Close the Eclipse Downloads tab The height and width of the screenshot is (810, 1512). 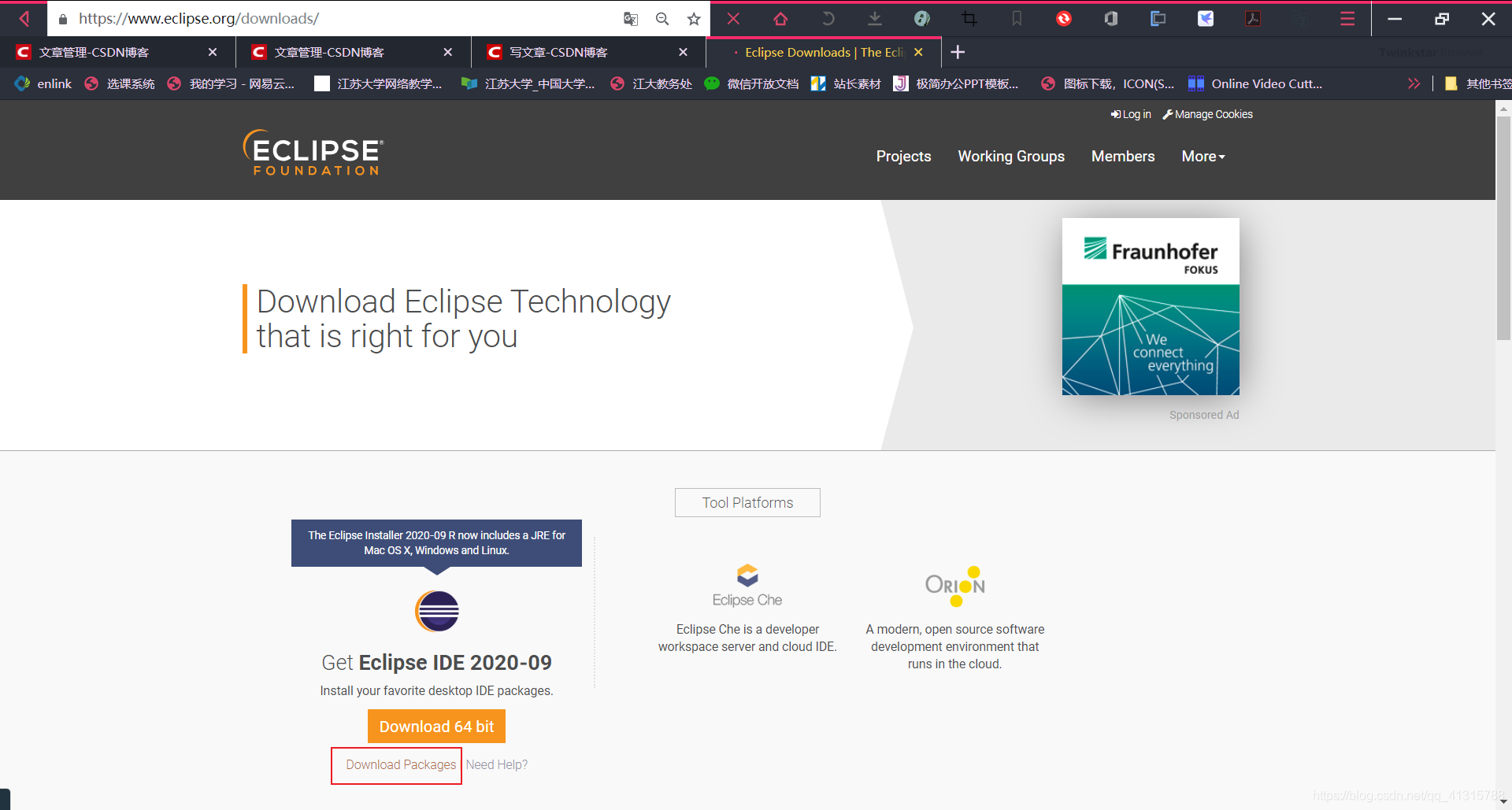(x=918, y=52)
